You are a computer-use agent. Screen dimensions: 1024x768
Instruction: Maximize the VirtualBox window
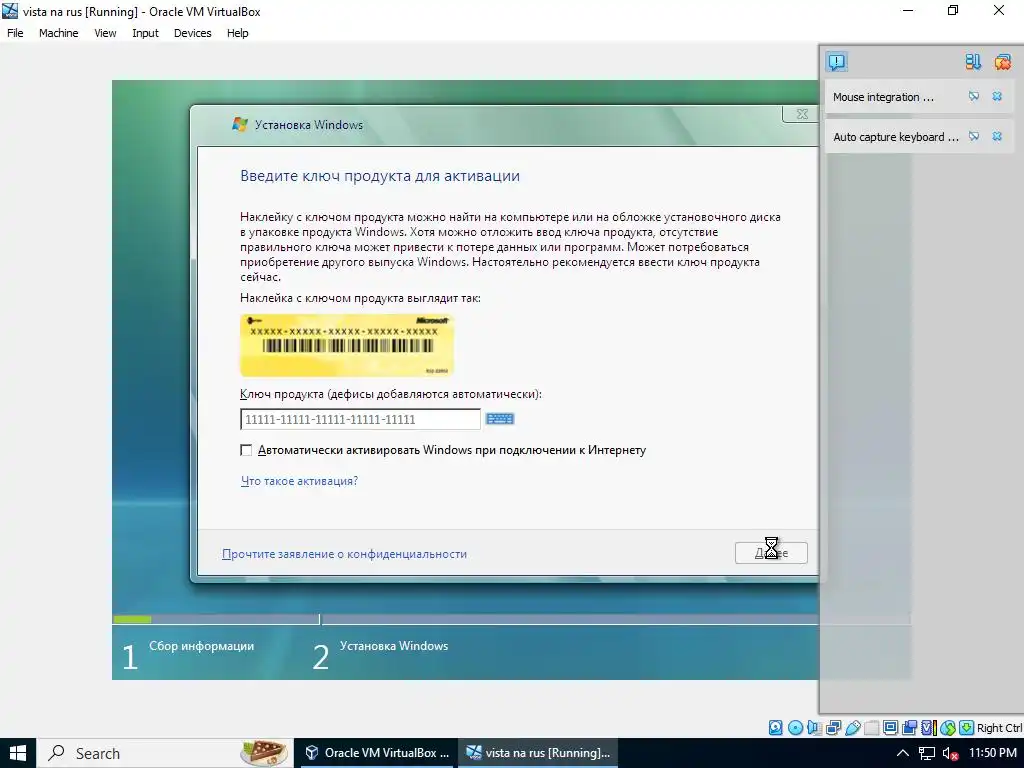click(953, 10)
